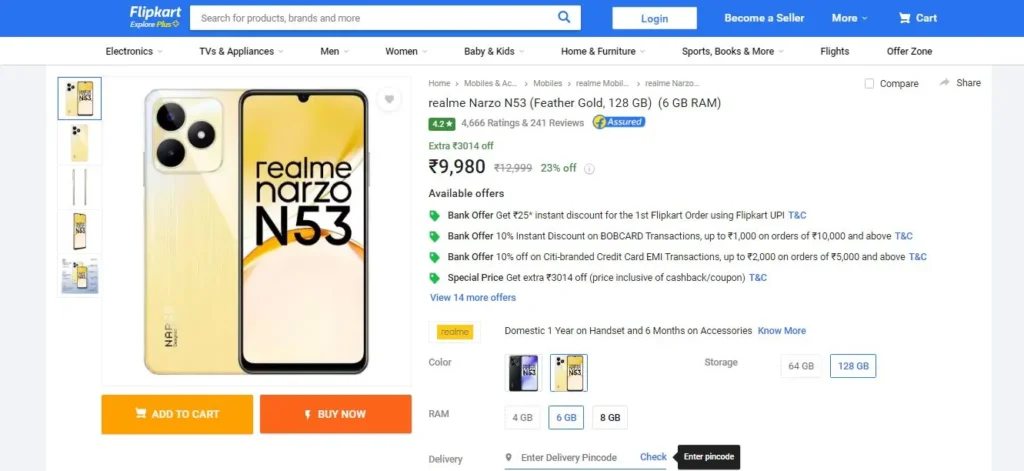1024x471 pixels.
Task: Click the Flipkart logo
Action: click(155, 18)
